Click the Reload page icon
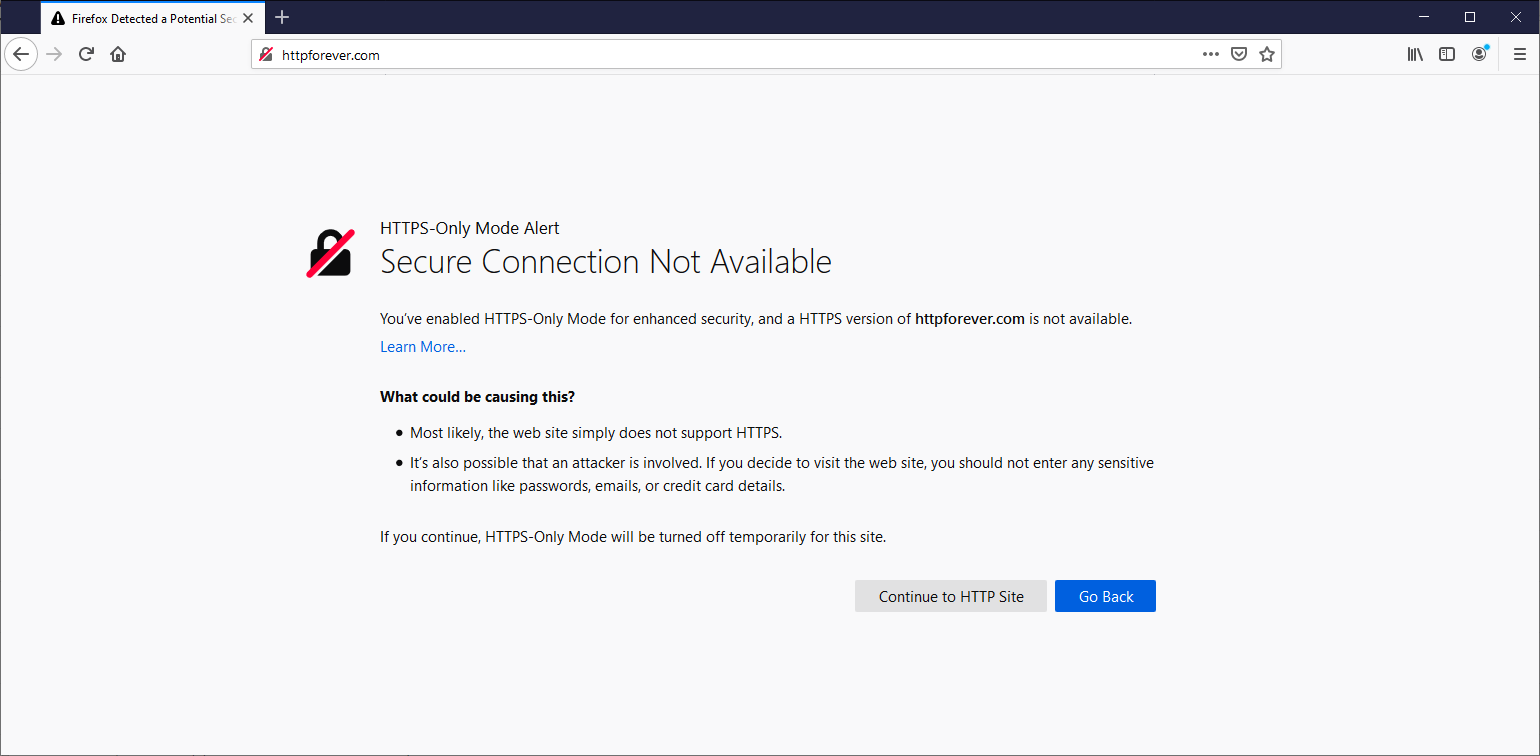 pos(86,54)
